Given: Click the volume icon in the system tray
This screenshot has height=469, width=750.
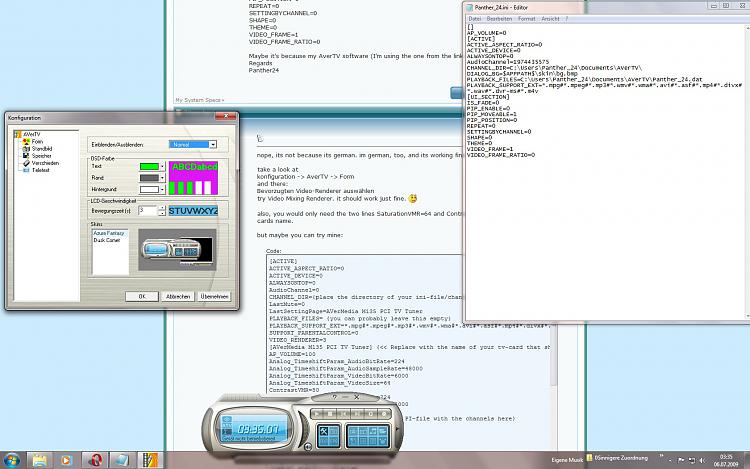Looking at the screenshot, I should (x=702, y=460).
